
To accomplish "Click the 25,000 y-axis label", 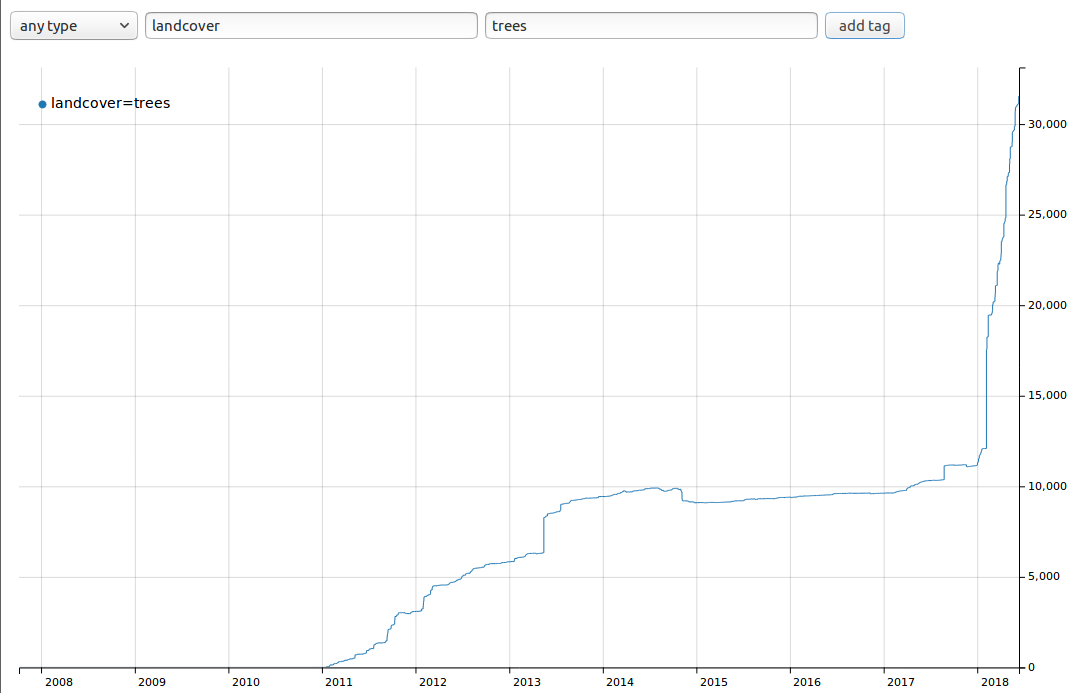I will [x=1047, y=215].
